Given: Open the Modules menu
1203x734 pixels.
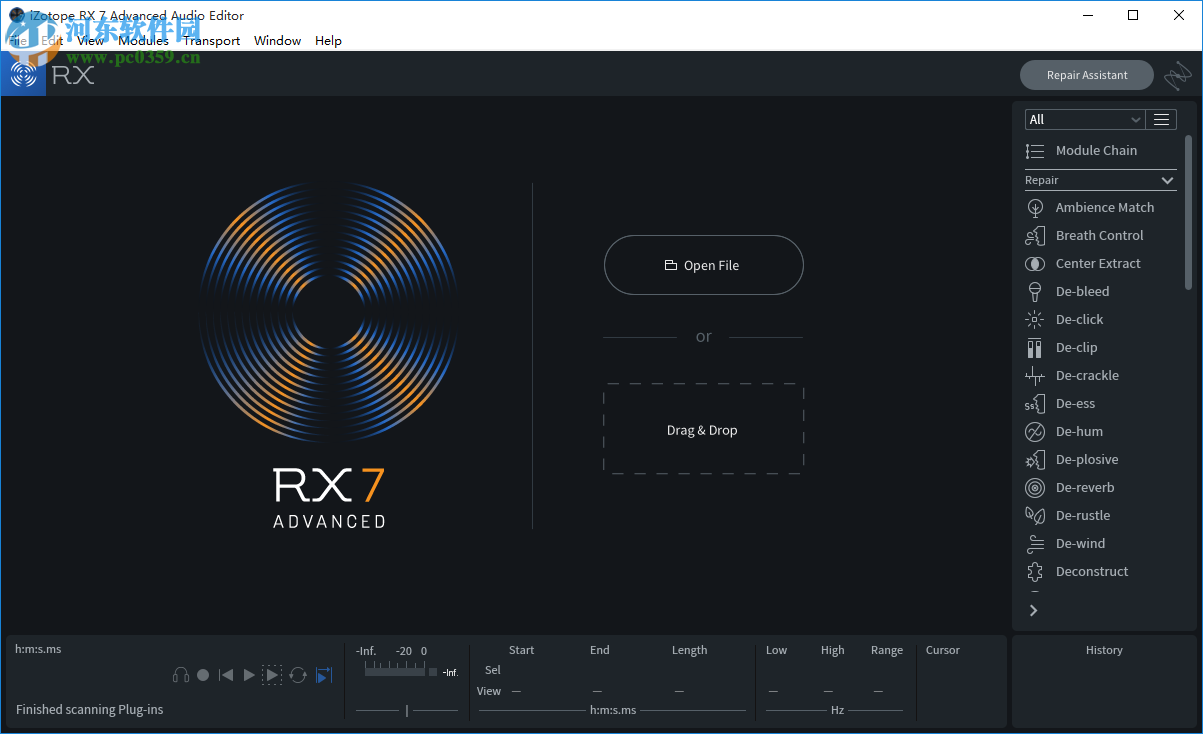Looking at the screenshot, I should [x=144, y=41].
